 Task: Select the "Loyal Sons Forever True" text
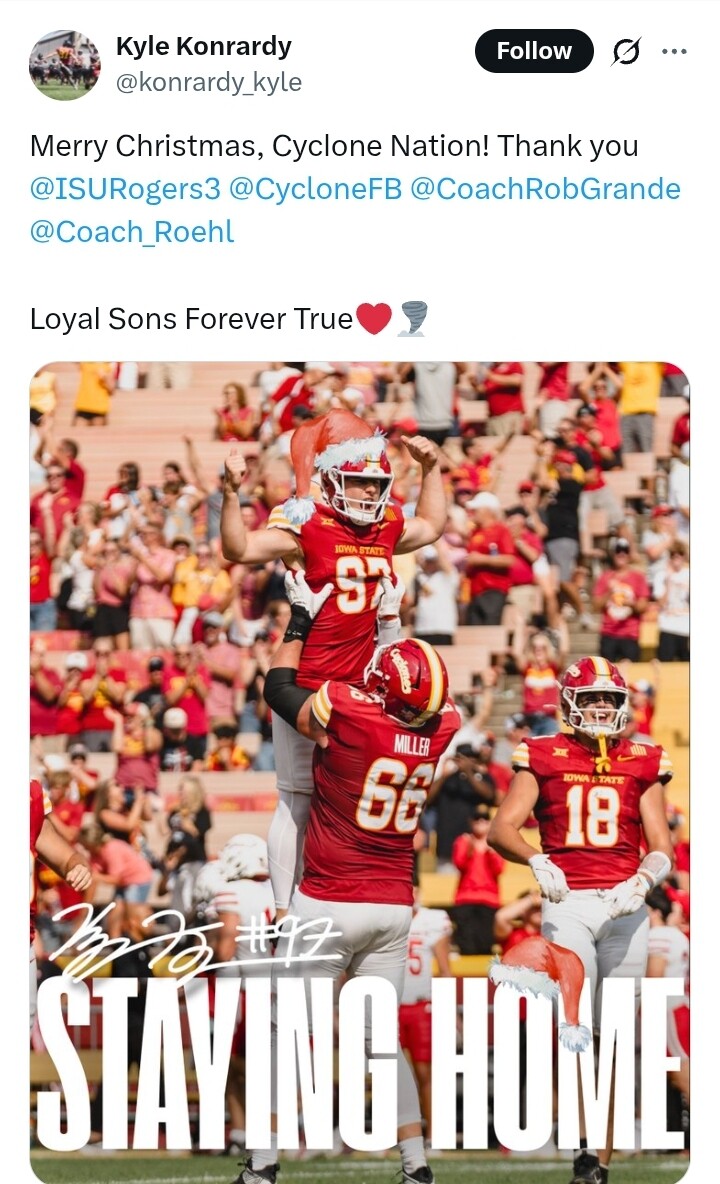click(x=191, y=319)
